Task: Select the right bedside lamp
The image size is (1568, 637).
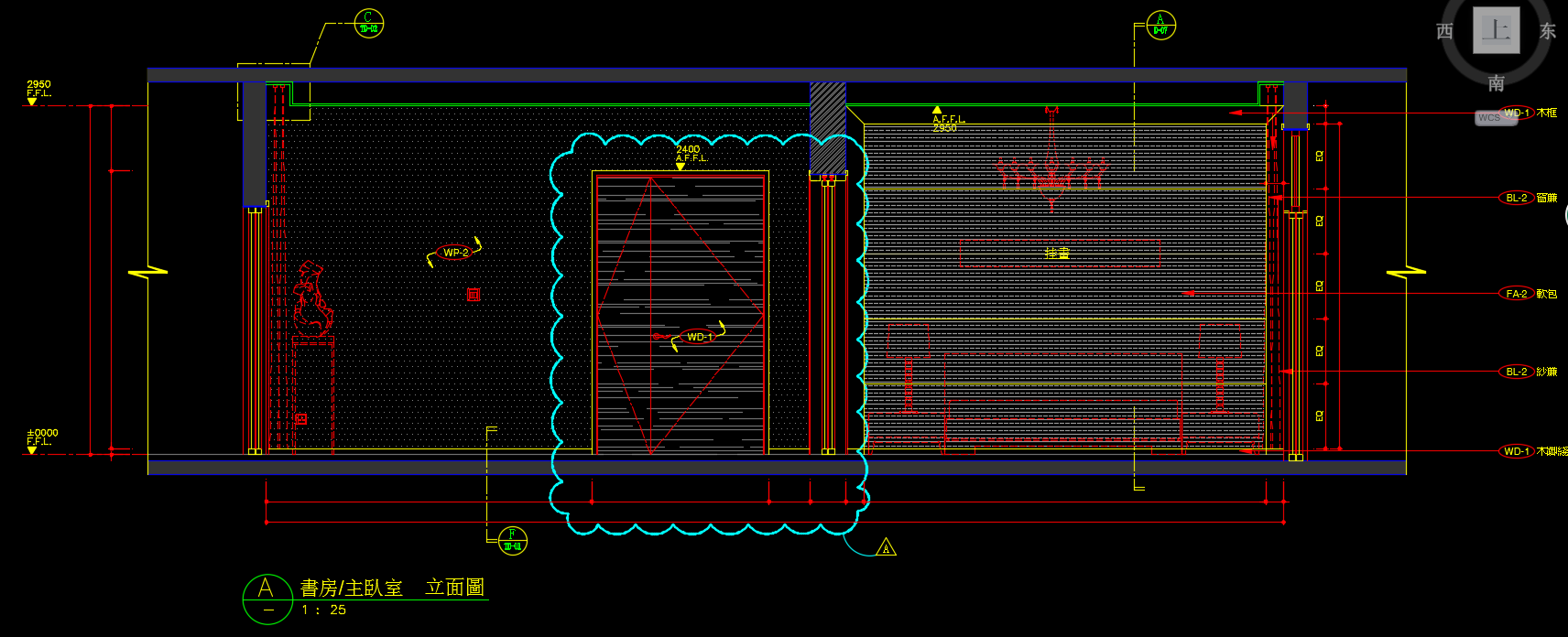Action: coord(1219,368)
